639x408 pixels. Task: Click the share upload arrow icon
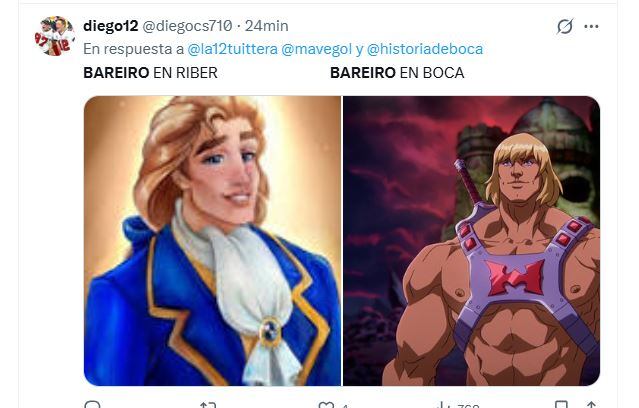(591, 405)
